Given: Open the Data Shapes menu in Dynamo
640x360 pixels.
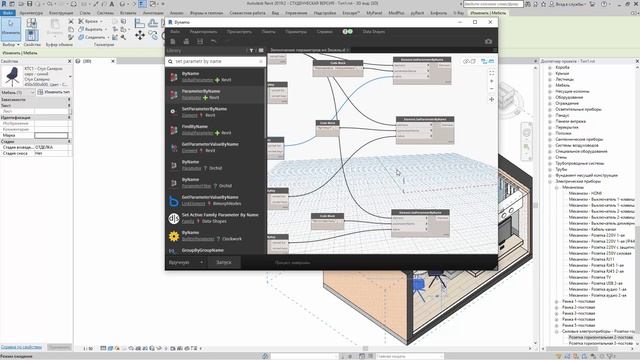Looking at the screenshot, I should (x=373, y=31).
